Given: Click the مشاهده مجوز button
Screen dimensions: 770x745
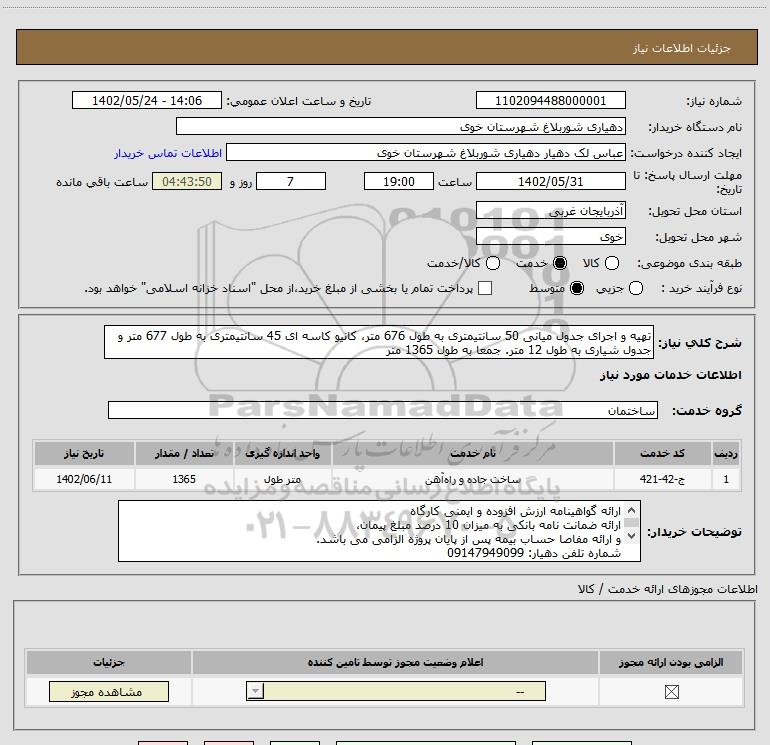Looking at the screenshot, I should 109,691.
